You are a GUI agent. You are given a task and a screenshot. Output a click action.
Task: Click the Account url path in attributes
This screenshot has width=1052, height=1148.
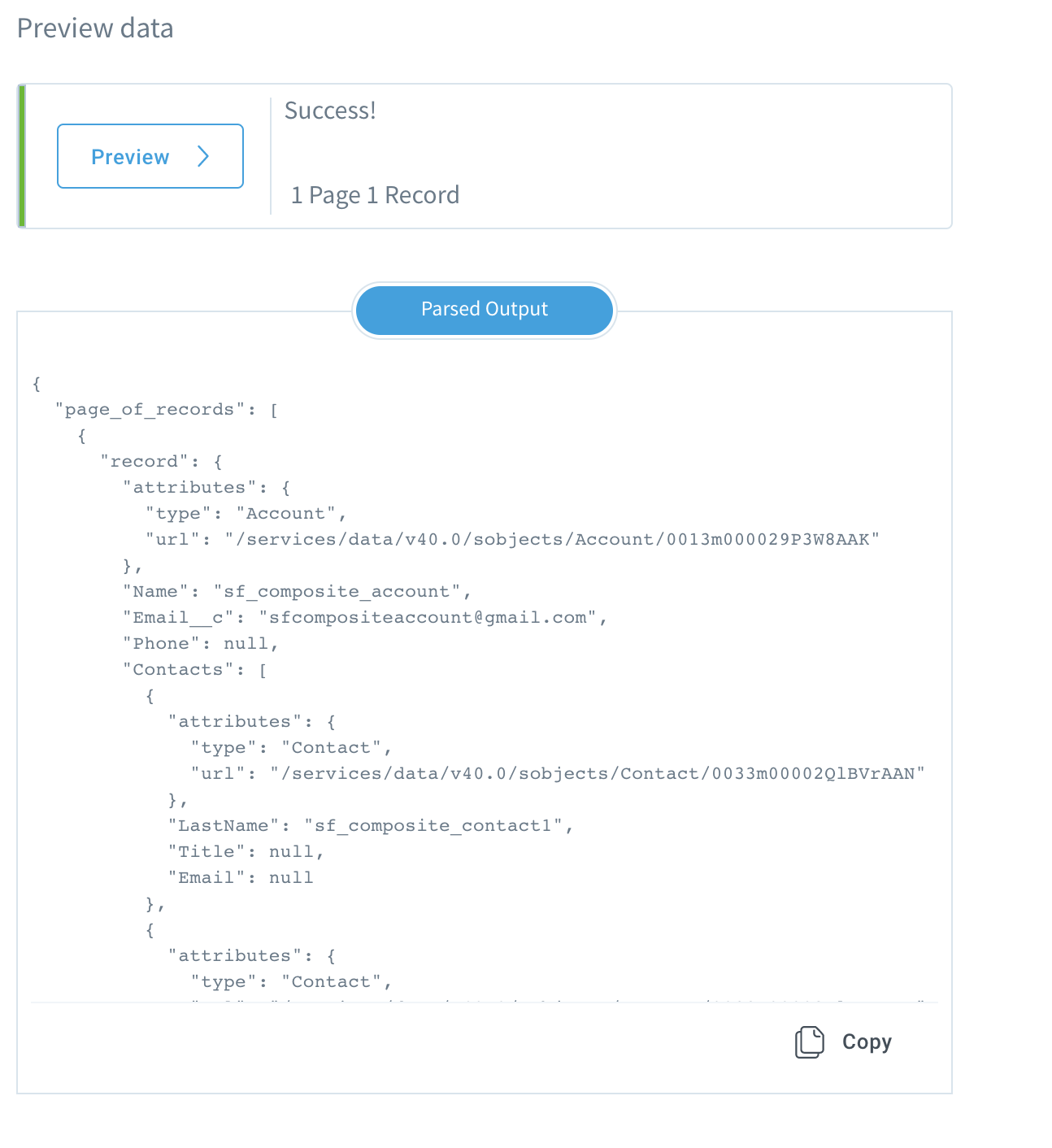click(x=553, y=539)
